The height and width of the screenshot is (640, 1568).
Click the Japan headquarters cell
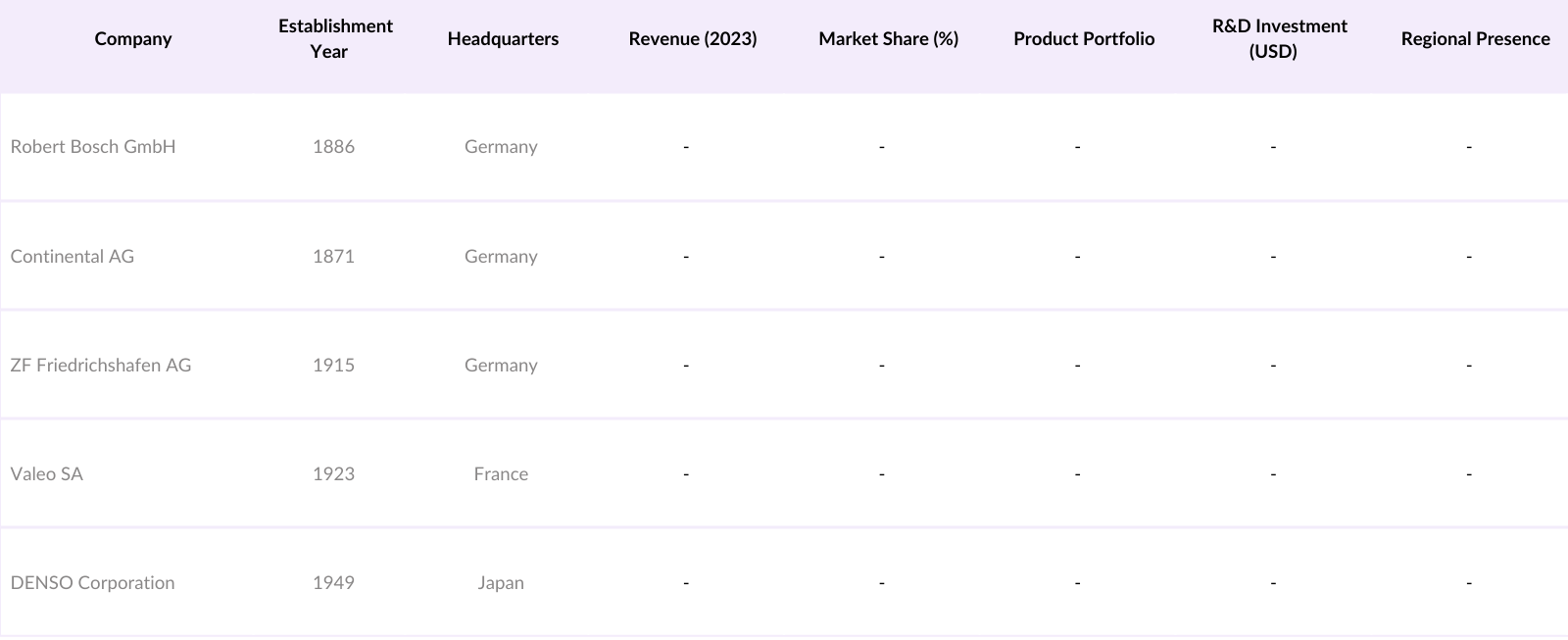tap(501, 583)
